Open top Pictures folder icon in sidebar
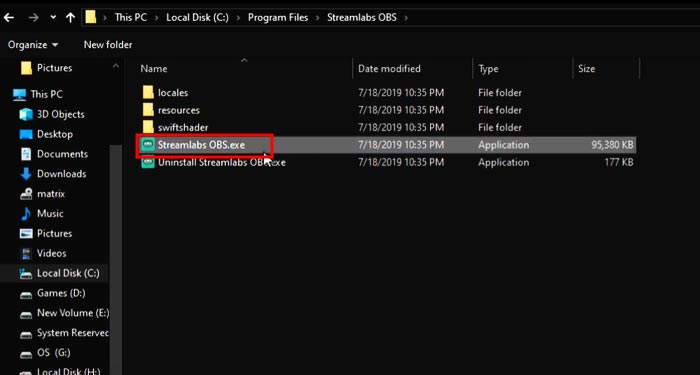Viewport: 700px width, 375px height. [x=26, y=68]
